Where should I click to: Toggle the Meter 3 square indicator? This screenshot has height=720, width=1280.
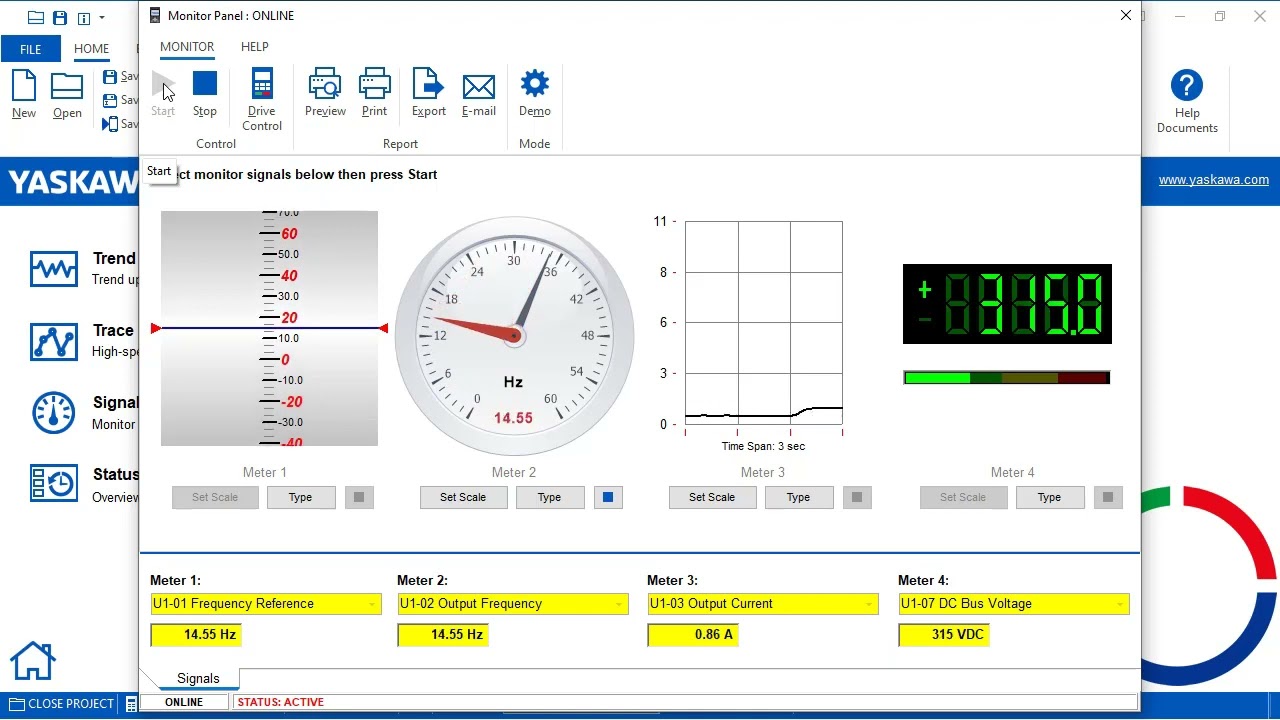(x=857, y=497)
